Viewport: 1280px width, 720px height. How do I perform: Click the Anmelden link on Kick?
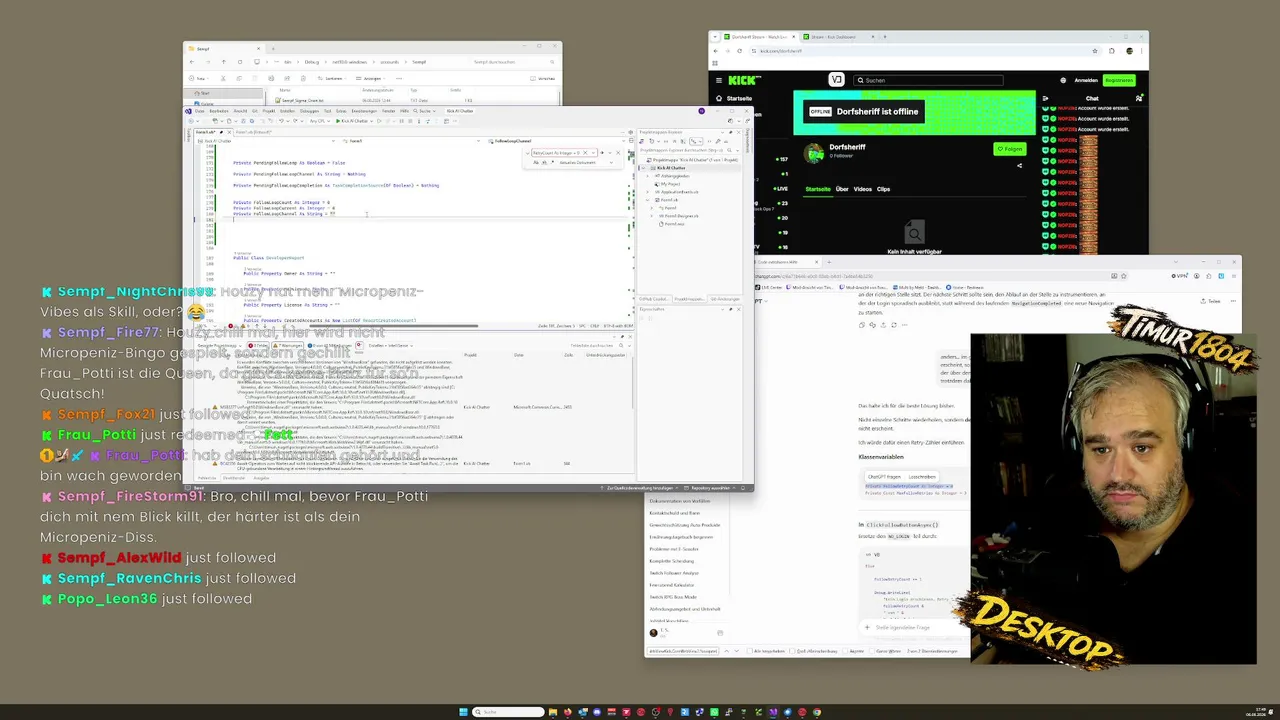click(1086, 80)
